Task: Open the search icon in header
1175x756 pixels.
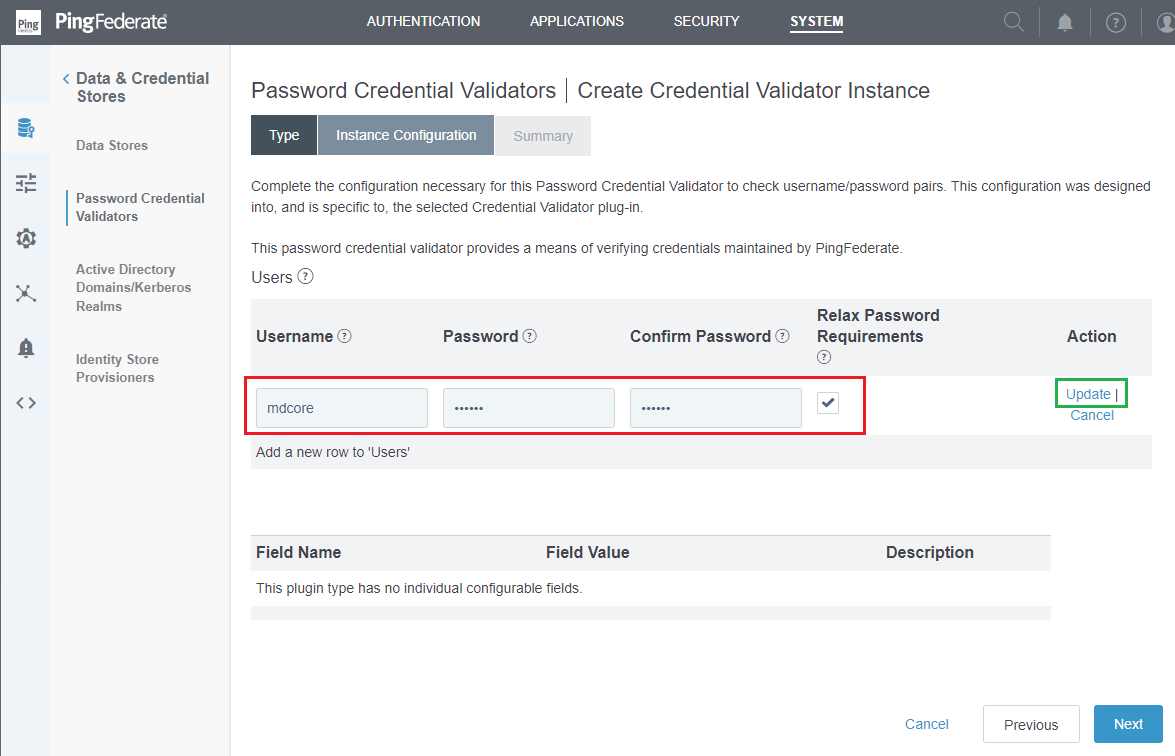Action: pos(1013,22)
